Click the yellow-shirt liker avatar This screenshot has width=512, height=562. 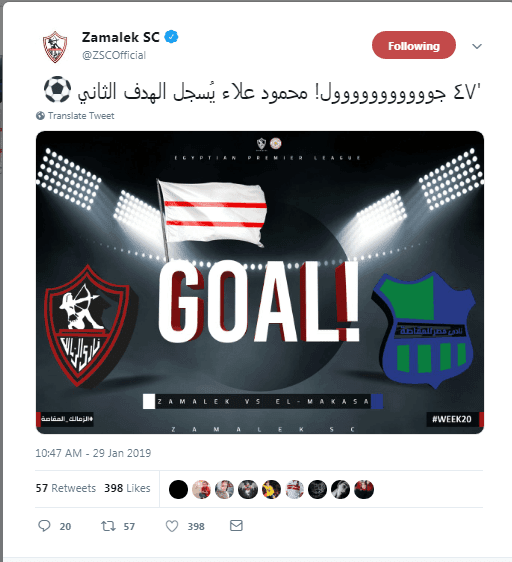pyautogui.click(x=271, y=490)
